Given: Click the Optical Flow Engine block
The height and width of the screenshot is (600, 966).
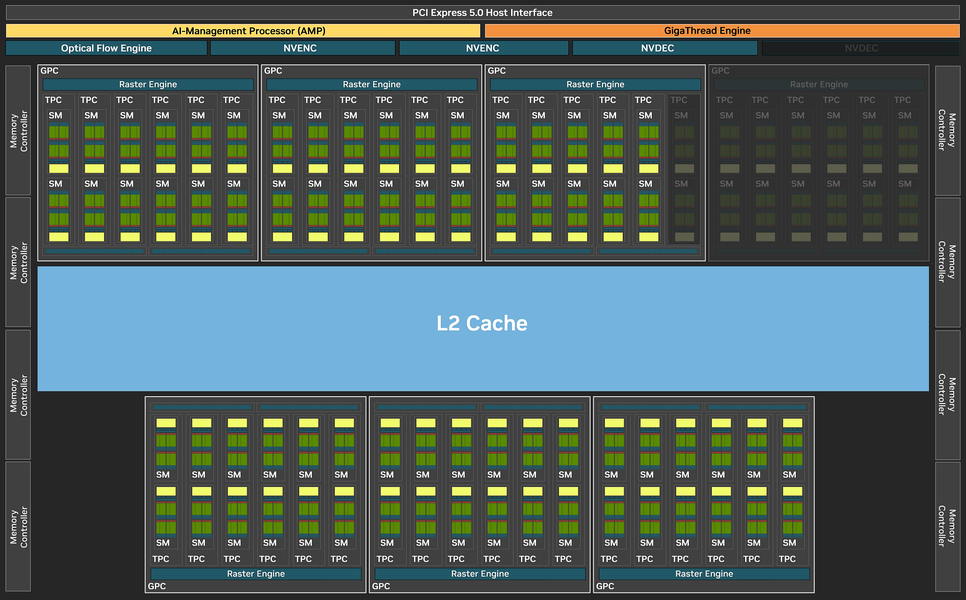Looking at the screenshot, I should pyautogui.click(x=106, y=48).
